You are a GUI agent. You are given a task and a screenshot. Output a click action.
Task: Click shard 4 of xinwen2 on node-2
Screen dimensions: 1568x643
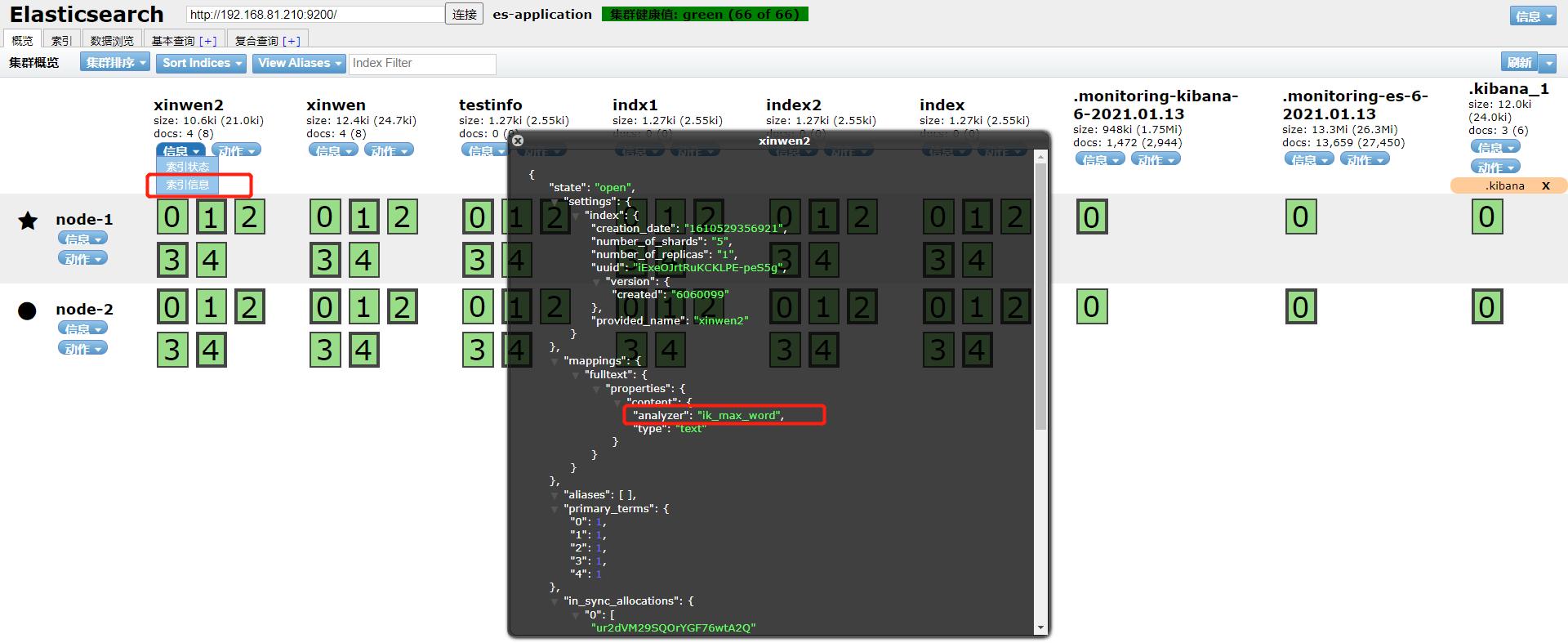click(211, 350)
